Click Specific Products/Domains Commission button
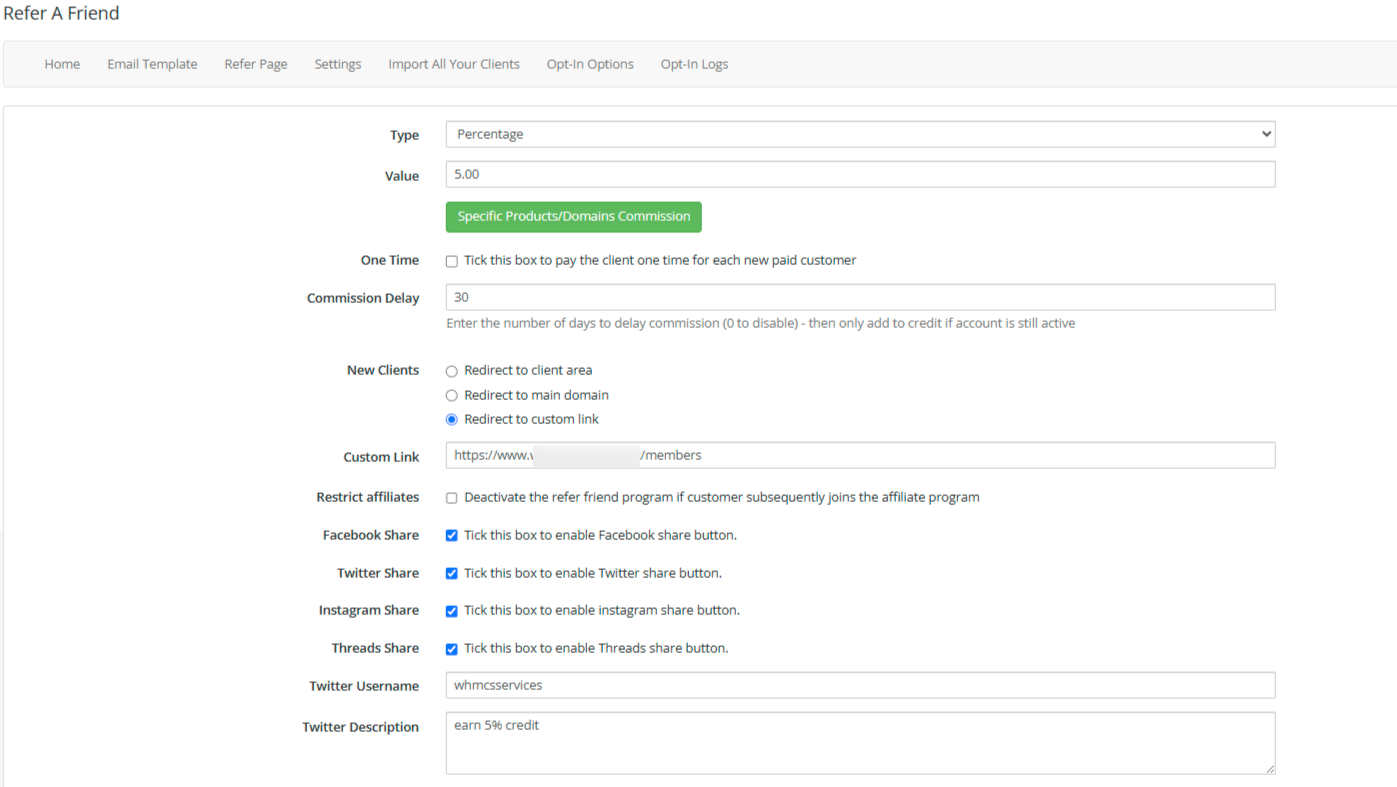The width and height of the screenshot is (1397, 787). 574,217
